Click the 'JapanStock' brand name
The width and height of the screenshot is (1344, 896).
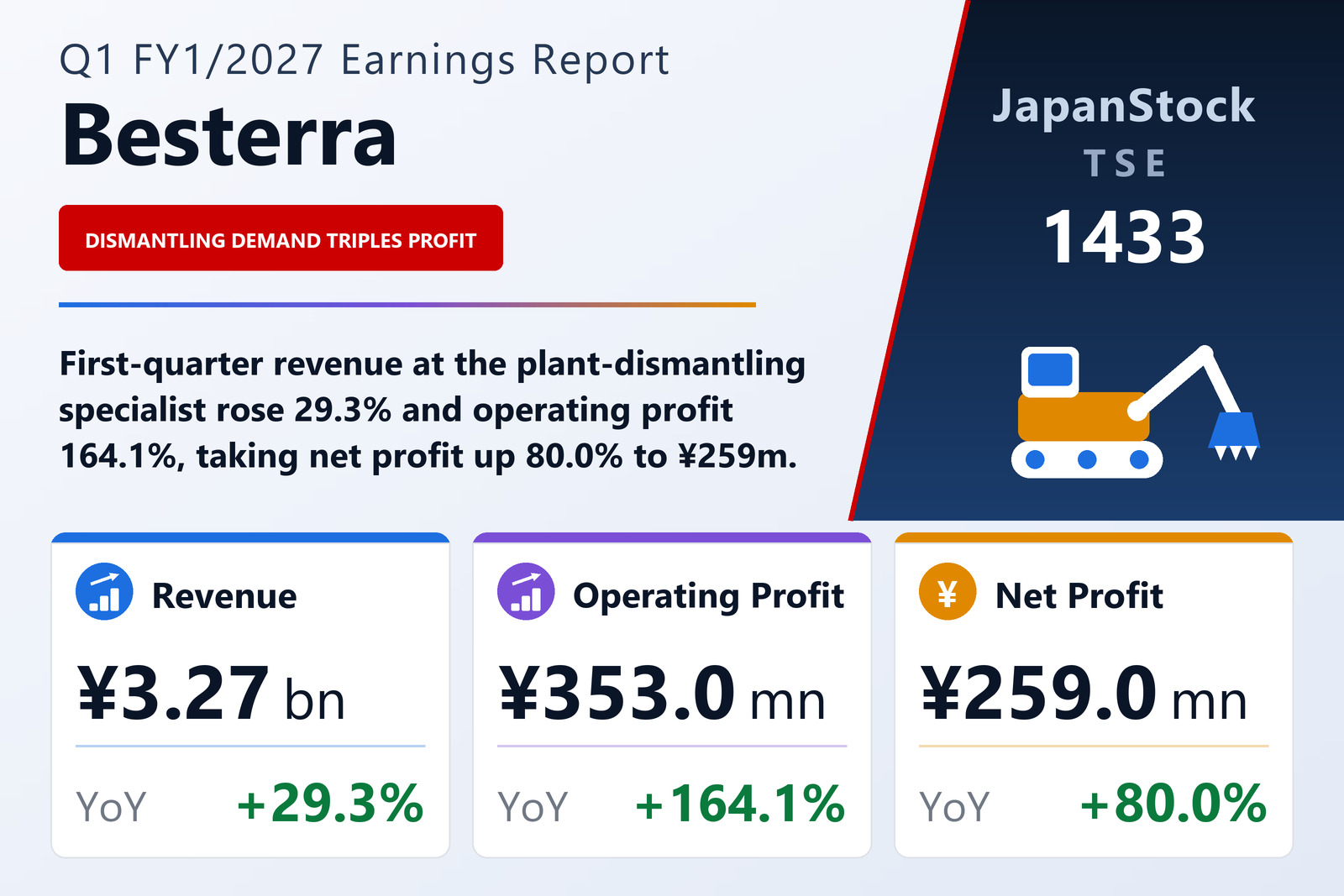pyautogui.click(x=1124, y=107)
